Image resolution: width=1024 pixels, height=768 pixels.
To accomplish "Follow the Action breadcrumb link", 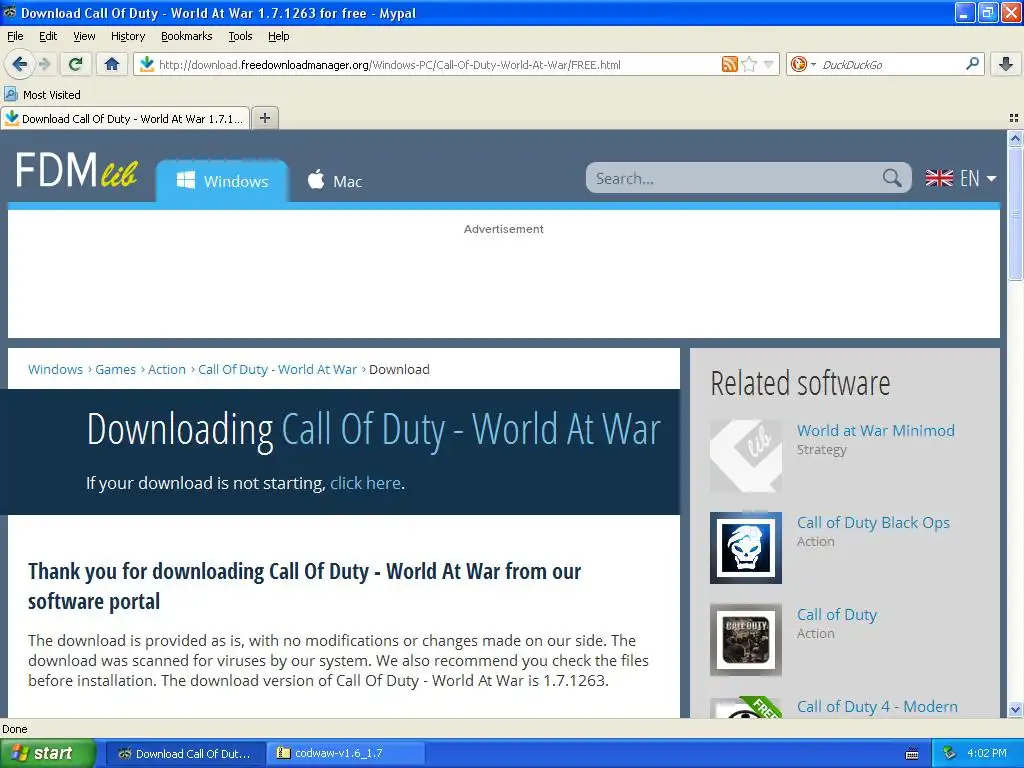I will pyautogui.click(x=167, y=369).
